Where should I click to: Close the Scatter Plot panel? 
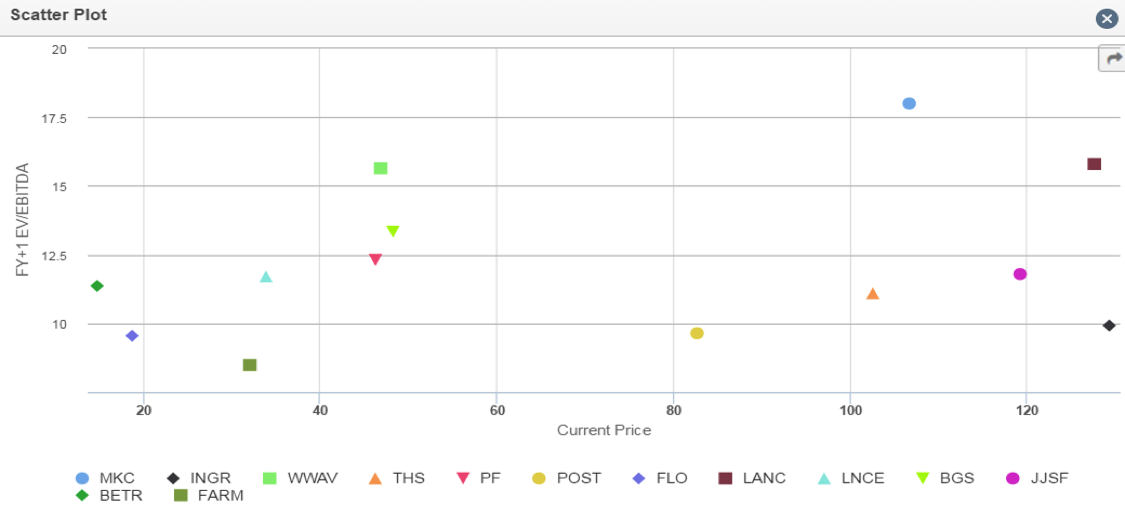1108,19
